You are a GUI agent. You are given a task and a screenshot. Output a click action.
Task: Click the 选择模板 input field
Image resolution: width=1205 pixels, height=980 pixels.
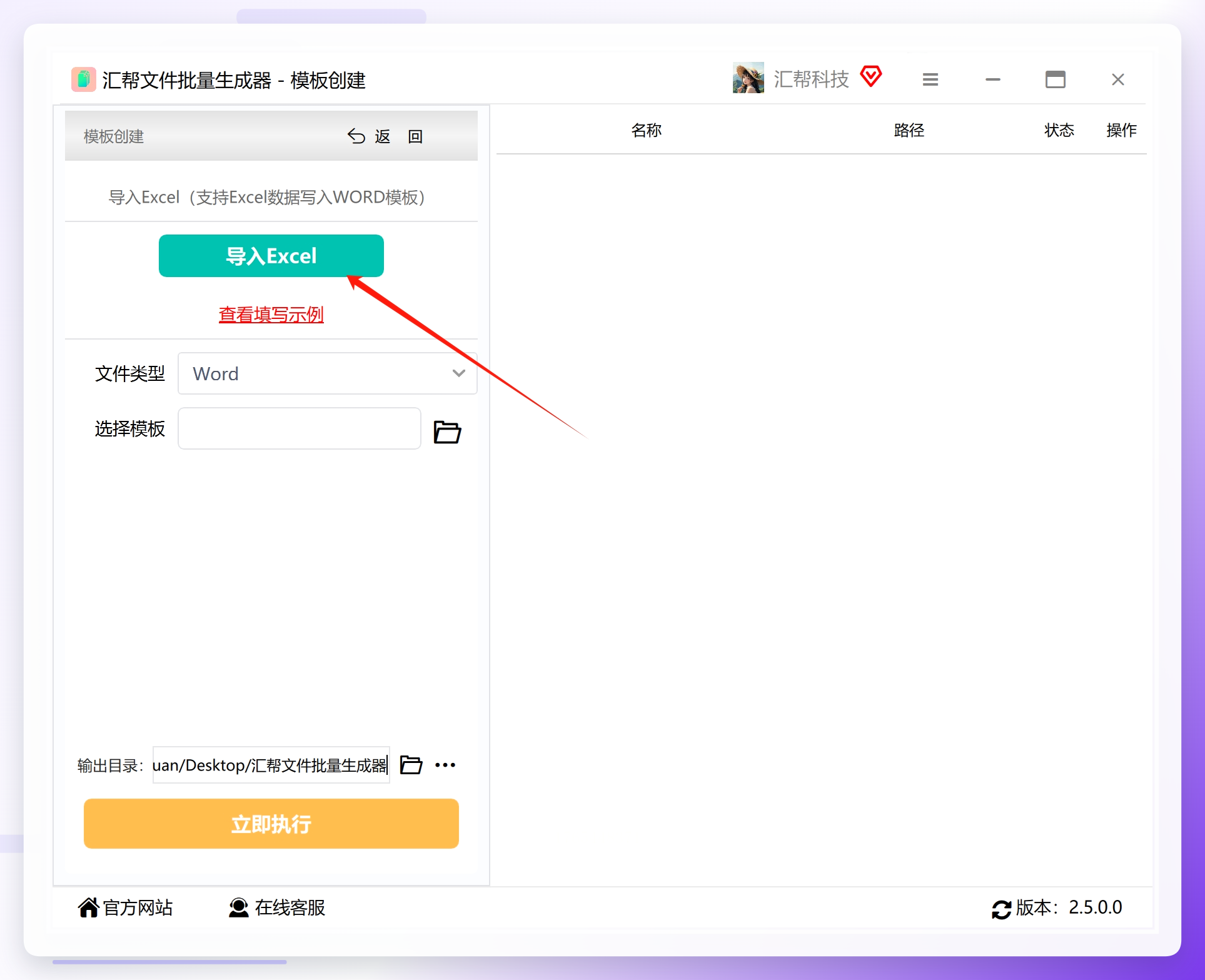tap(299, 428)
